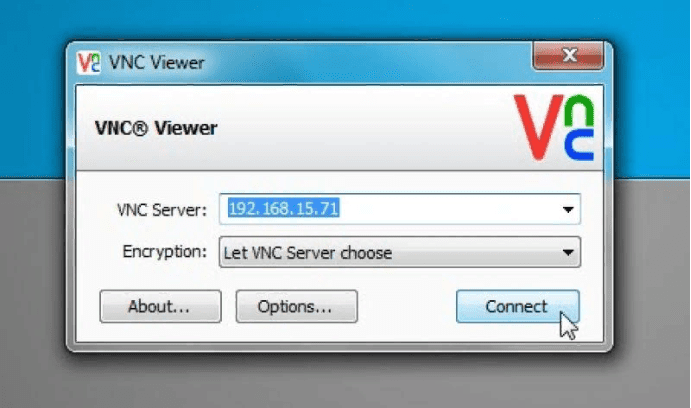Close the VNC Viewer window

(x=568, y=56)
